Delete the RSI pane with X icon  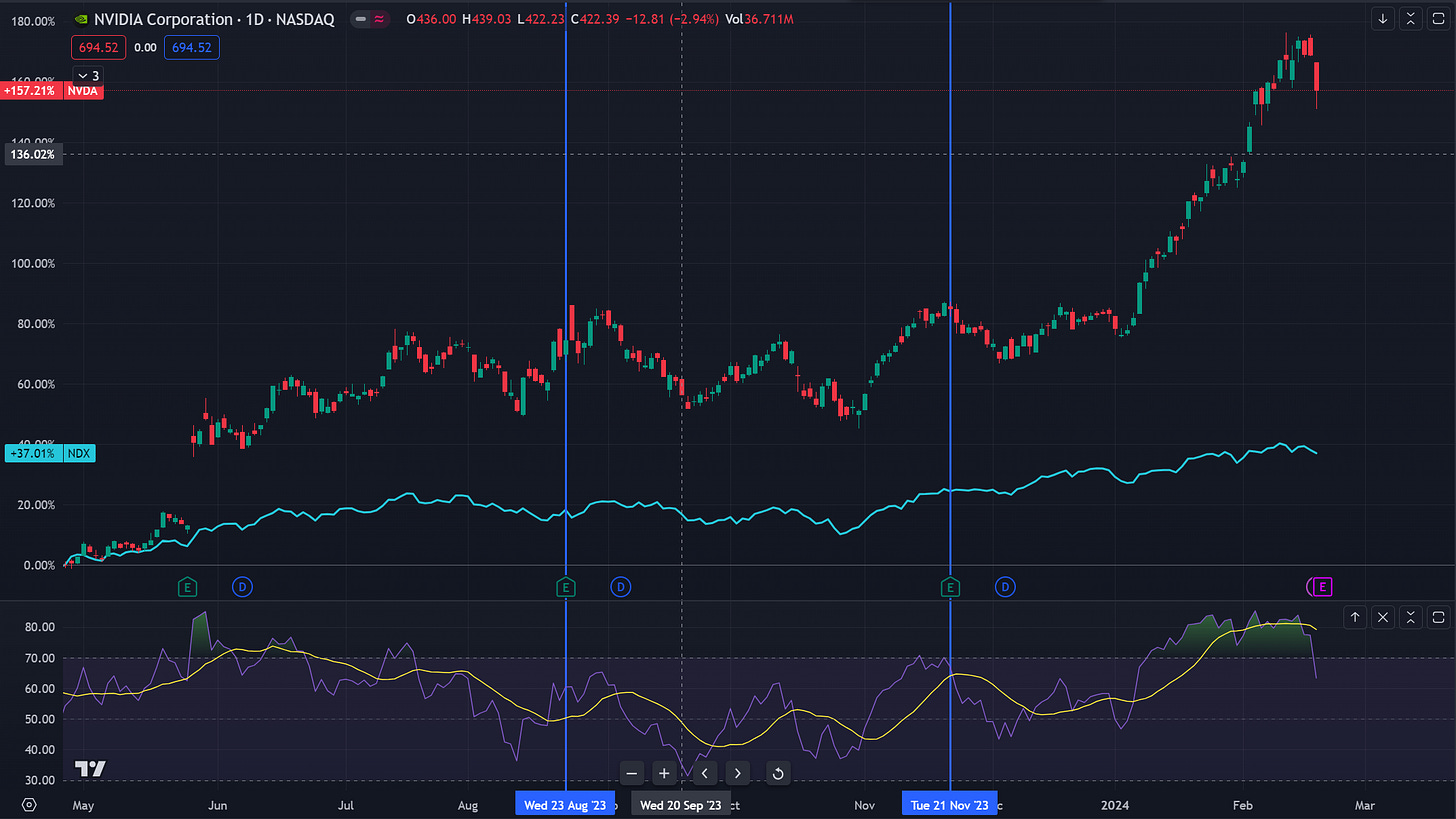click(x=1383, y=617)
